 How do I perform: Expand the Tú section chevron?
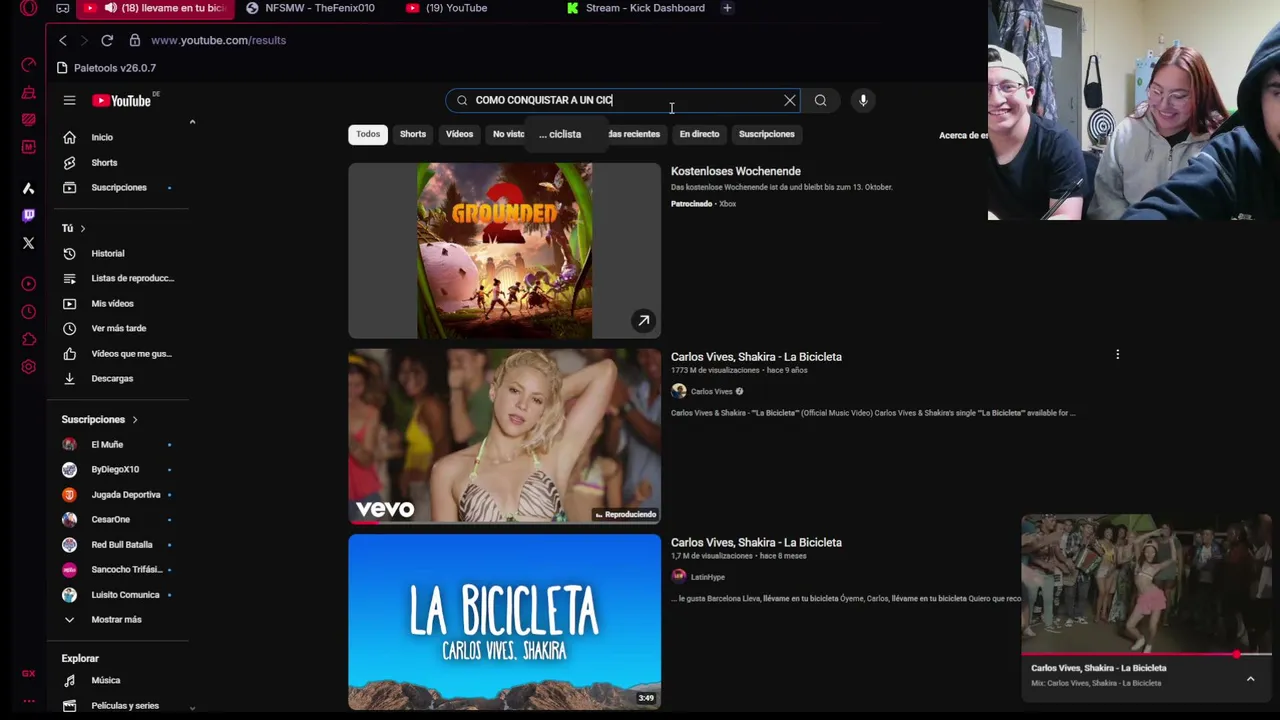82,228
